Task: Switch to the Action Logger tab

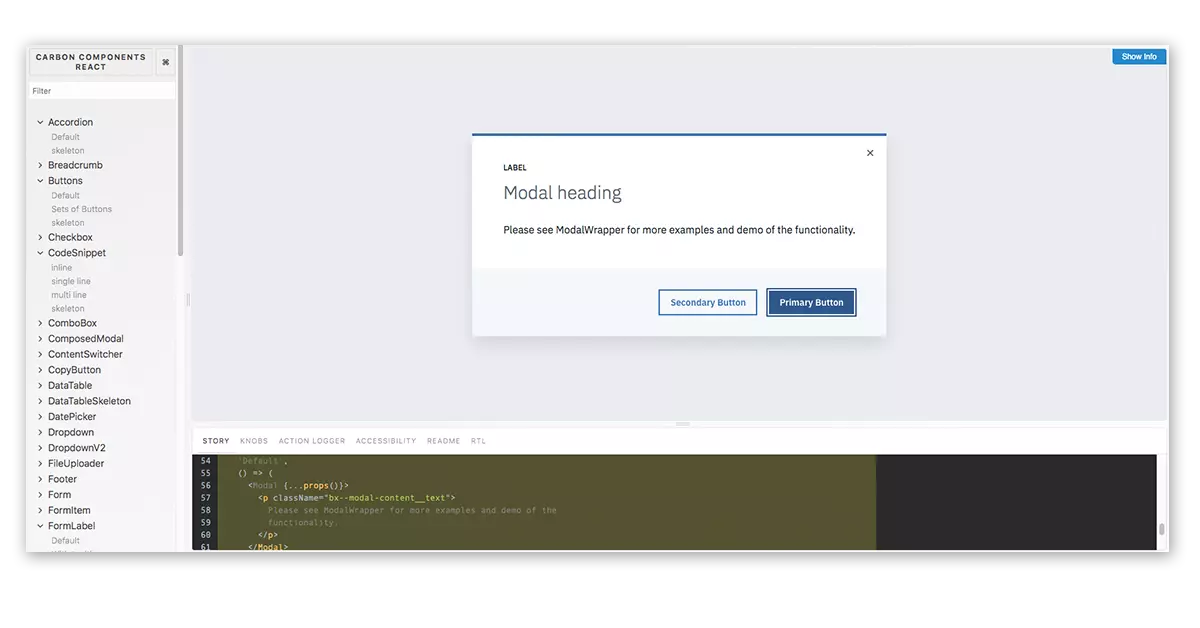Action: [x=312, y=441]
